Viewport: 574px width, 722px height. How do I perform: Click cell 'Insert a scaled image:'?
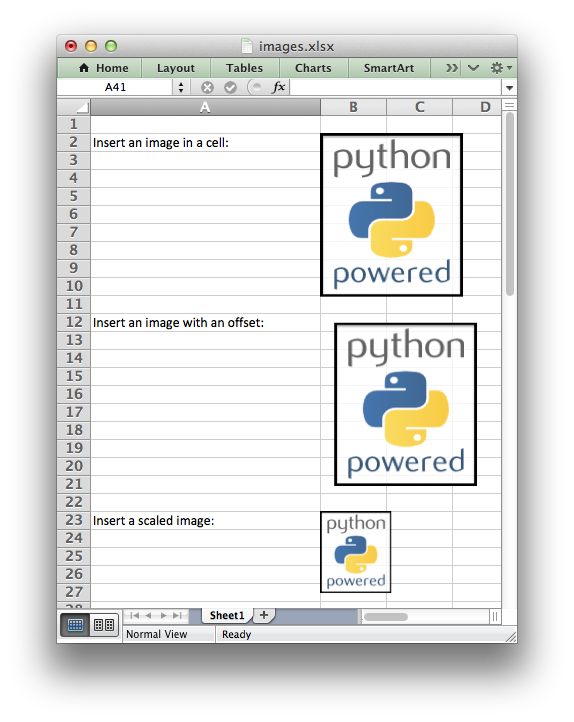[205, 520]
